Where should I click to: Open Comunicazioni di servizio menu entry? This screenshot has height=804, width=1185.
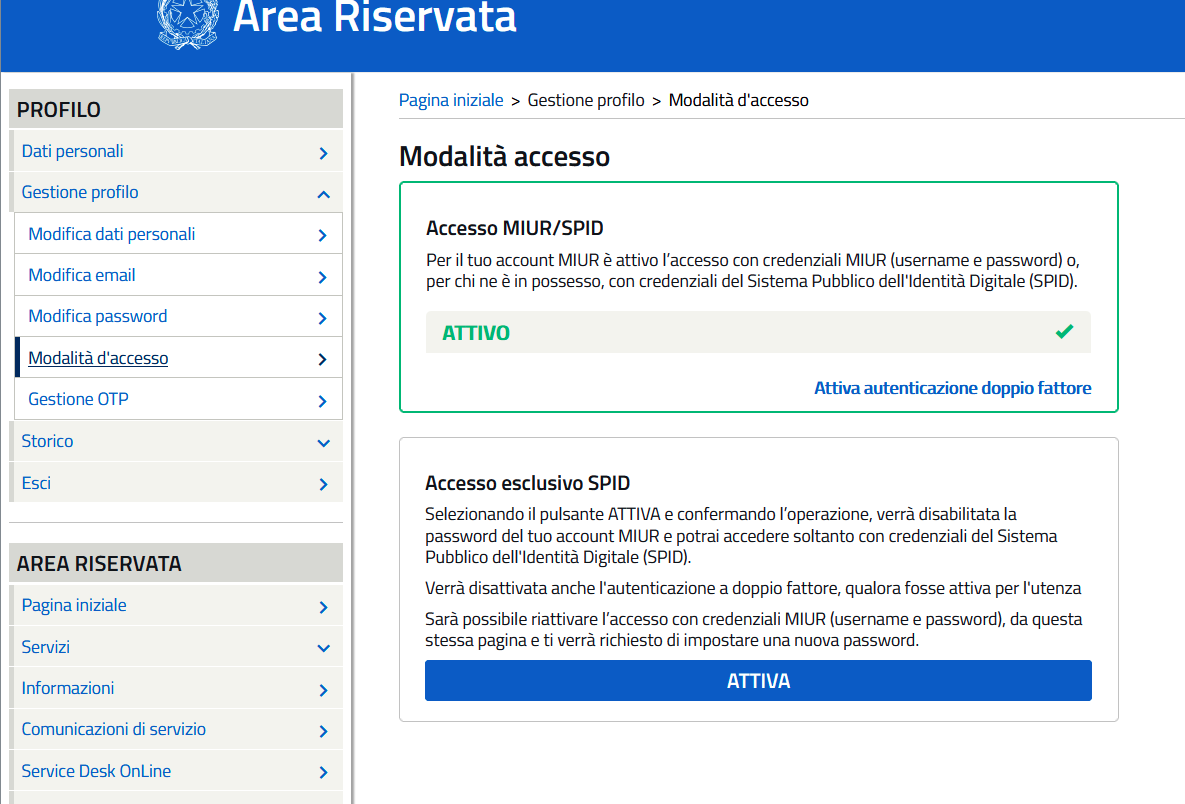coord(114,729)
